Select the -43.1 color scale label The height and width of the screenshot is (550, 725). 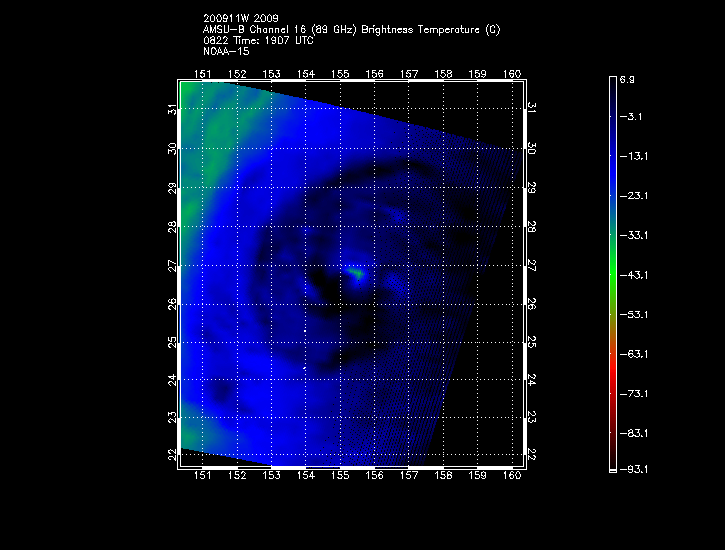click(x=634, y=275)
